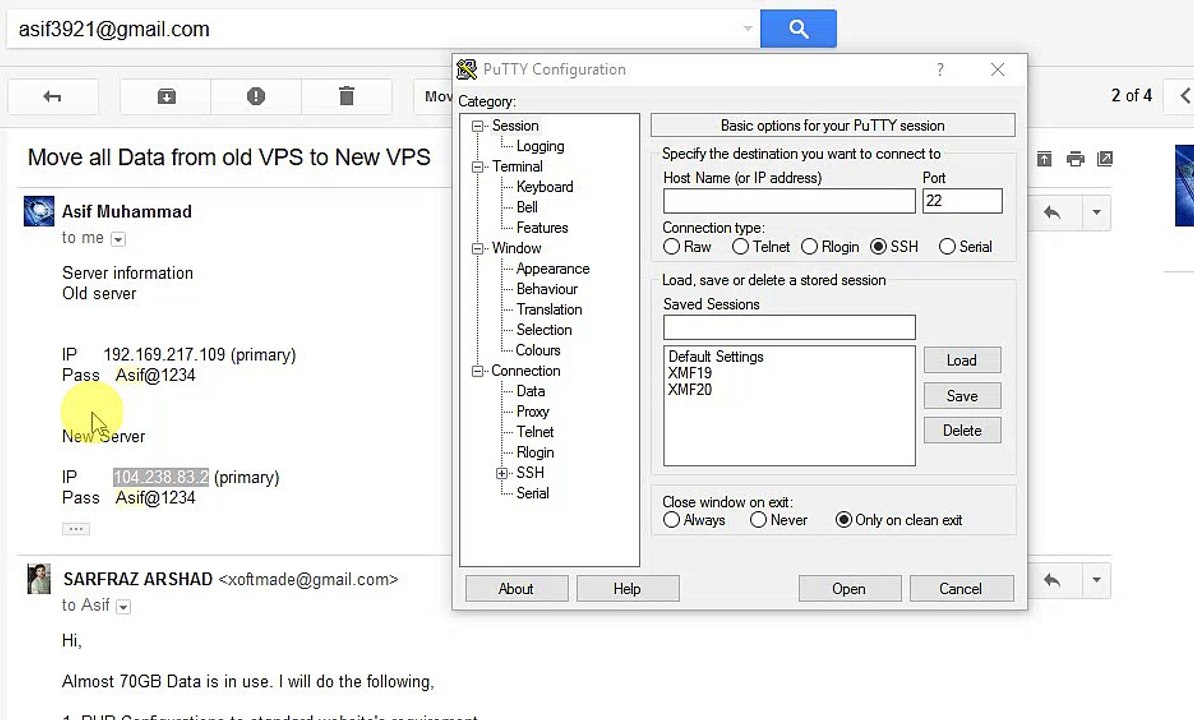
Task: Archive this conversation
Action: pos(166,97)
